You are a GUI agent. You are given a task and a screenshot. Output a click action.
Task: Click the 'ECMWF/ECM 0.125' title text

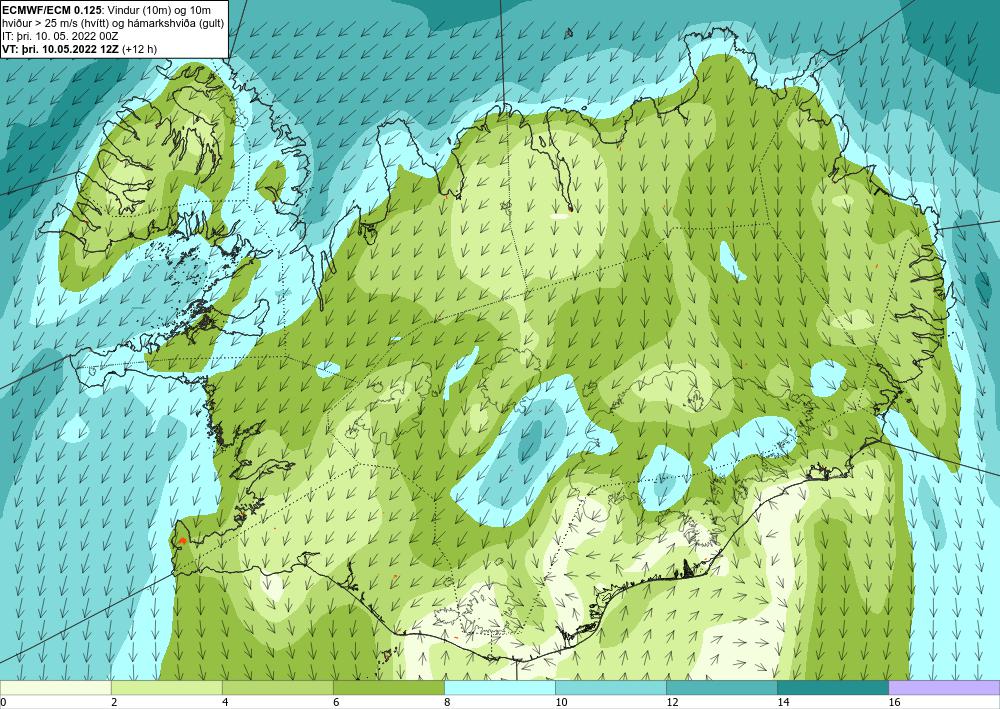51,10
